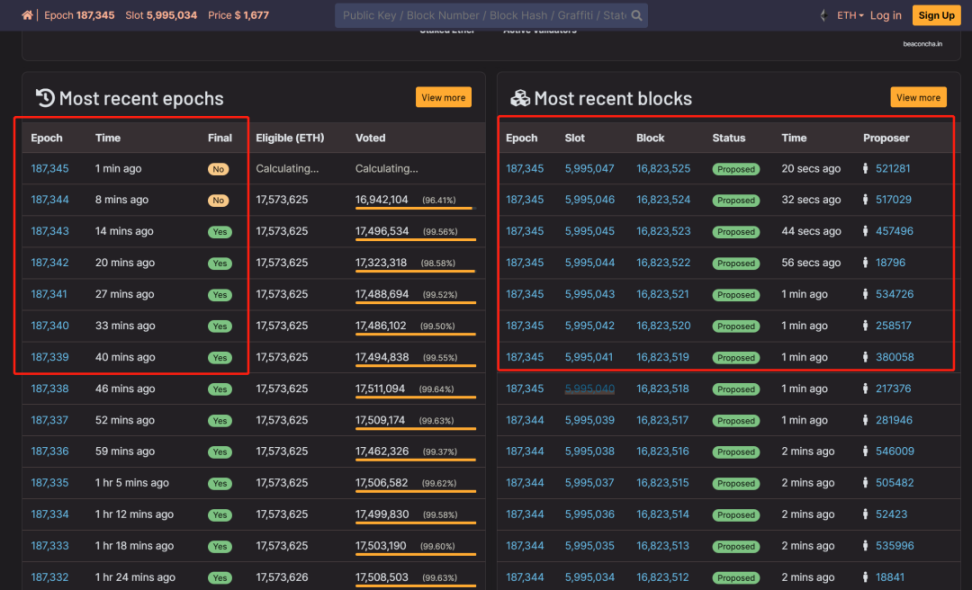The height and width of the screenshot is (590, 972).
Task: Click the Most recent epochs history icon
Action: (45, 98)
